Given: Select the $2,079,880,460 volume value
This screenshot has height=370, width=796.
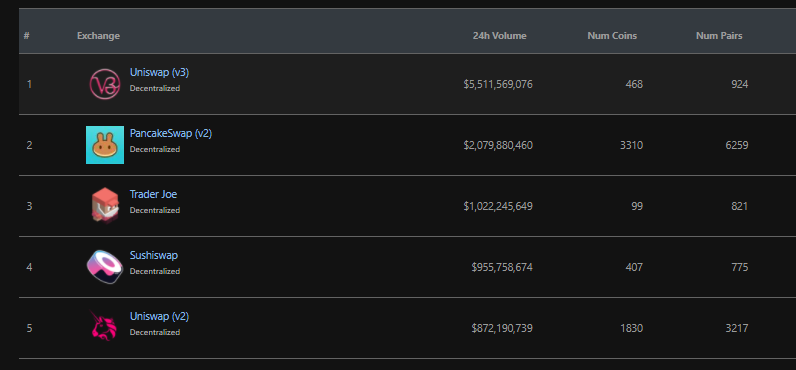Looking at the screenshot, I should [498, 146].
